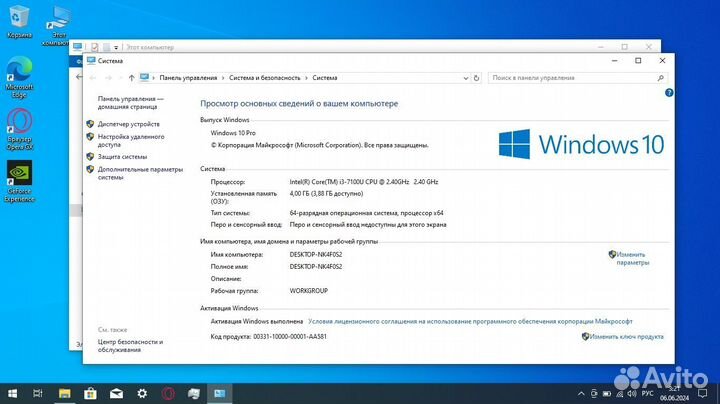
Task: Click the Forward arrow in System window
Action: coord(108,78)
